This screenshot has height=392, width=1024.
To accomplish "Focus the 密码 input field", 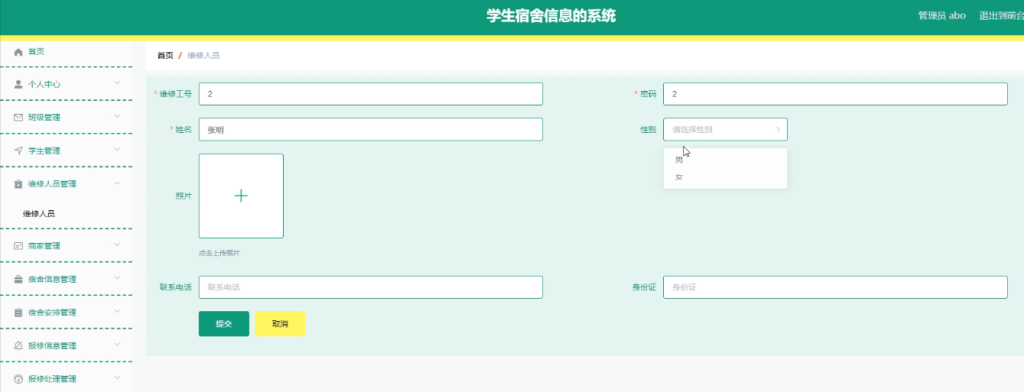I will pyautogui.click(x=835, y=94).
